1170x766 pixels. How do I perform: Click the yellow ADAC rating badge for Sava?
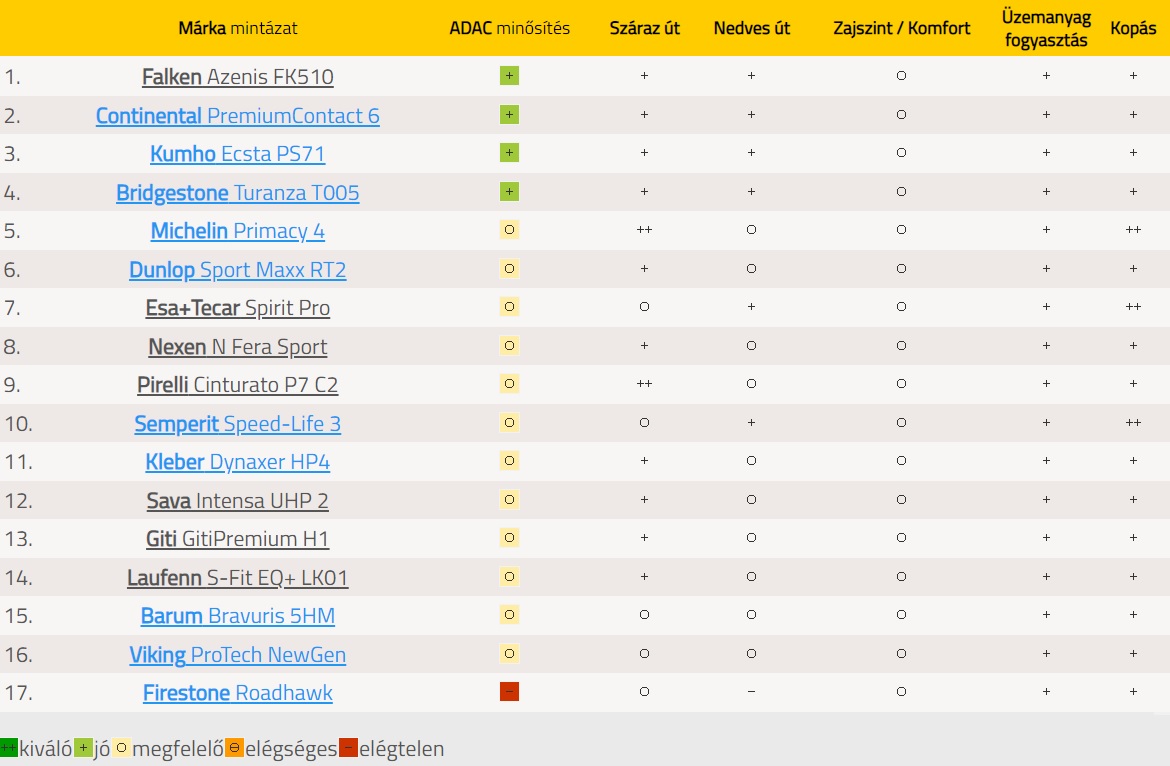pyautogui.click(x=510, y=499)
